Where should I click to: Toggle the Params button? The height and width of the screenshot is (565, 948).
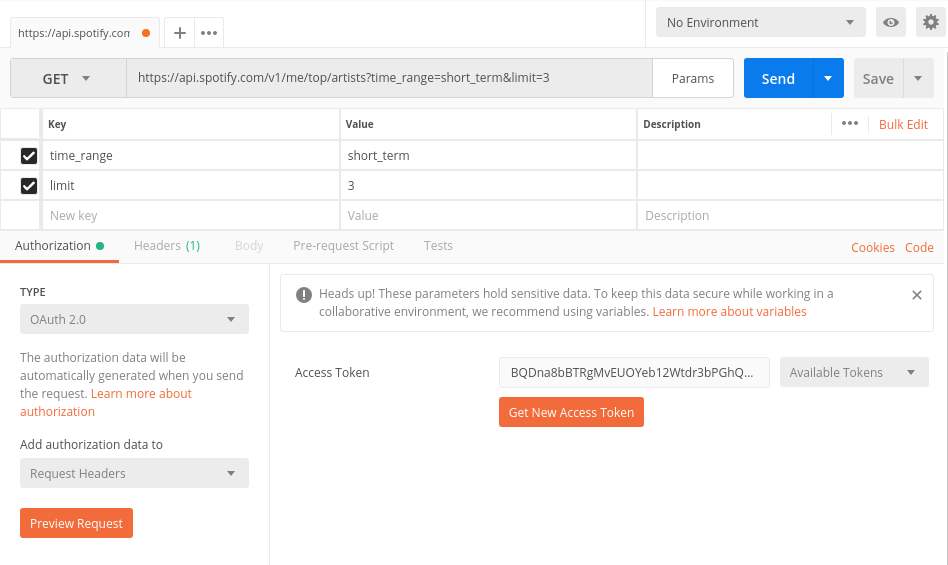693,79
